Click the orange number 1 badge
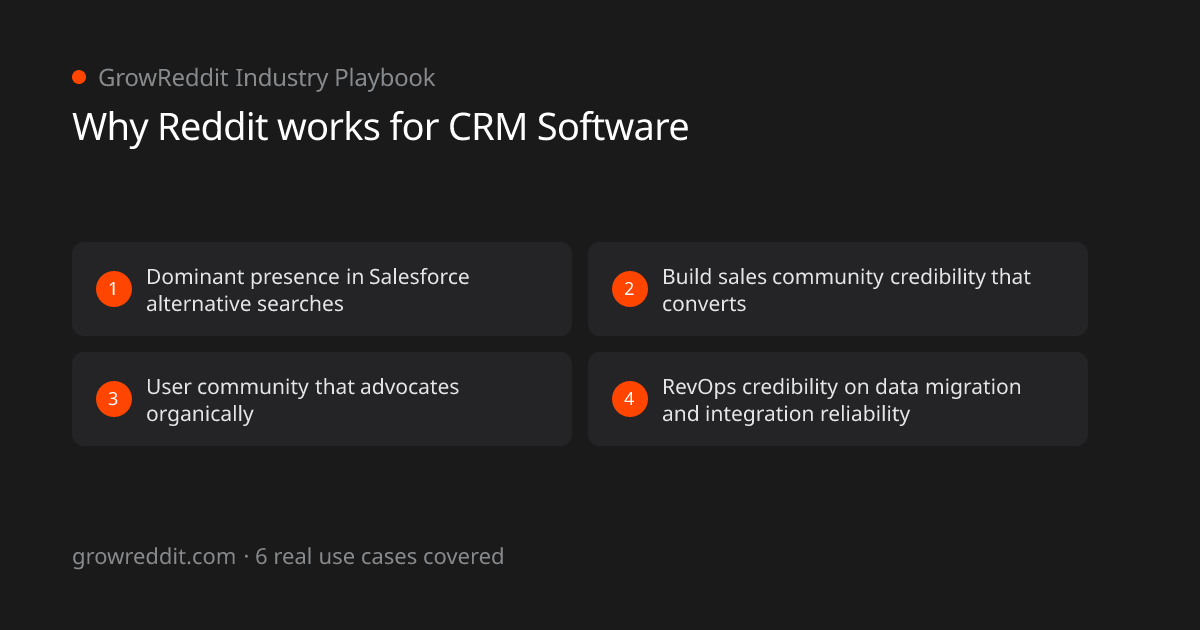 point(113,289)
